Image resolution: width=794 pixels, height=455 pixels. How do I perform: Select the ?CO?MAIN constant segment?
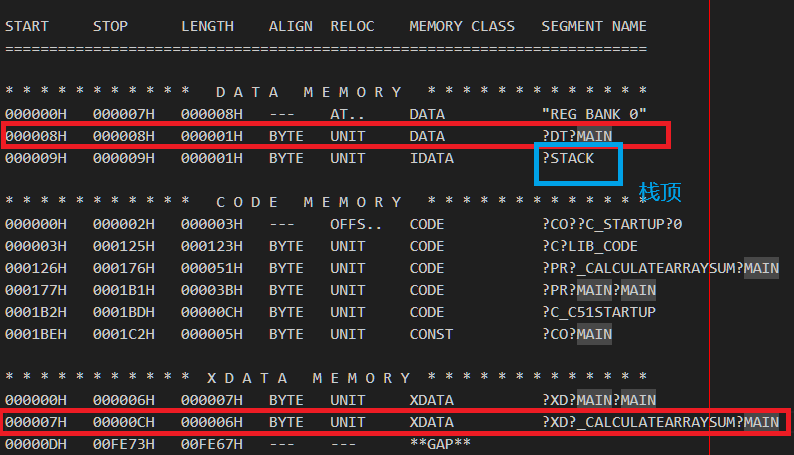(x=576, y=334)
